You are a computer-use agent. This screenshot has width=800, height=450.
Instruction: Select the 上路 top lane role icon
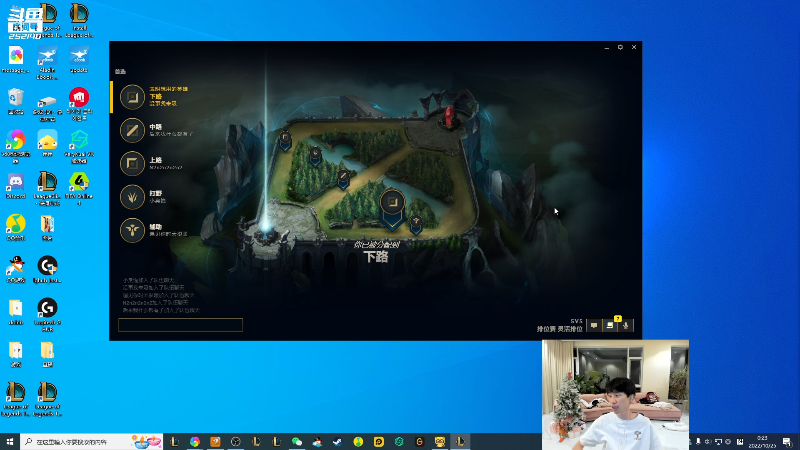(x=132, y=163)
